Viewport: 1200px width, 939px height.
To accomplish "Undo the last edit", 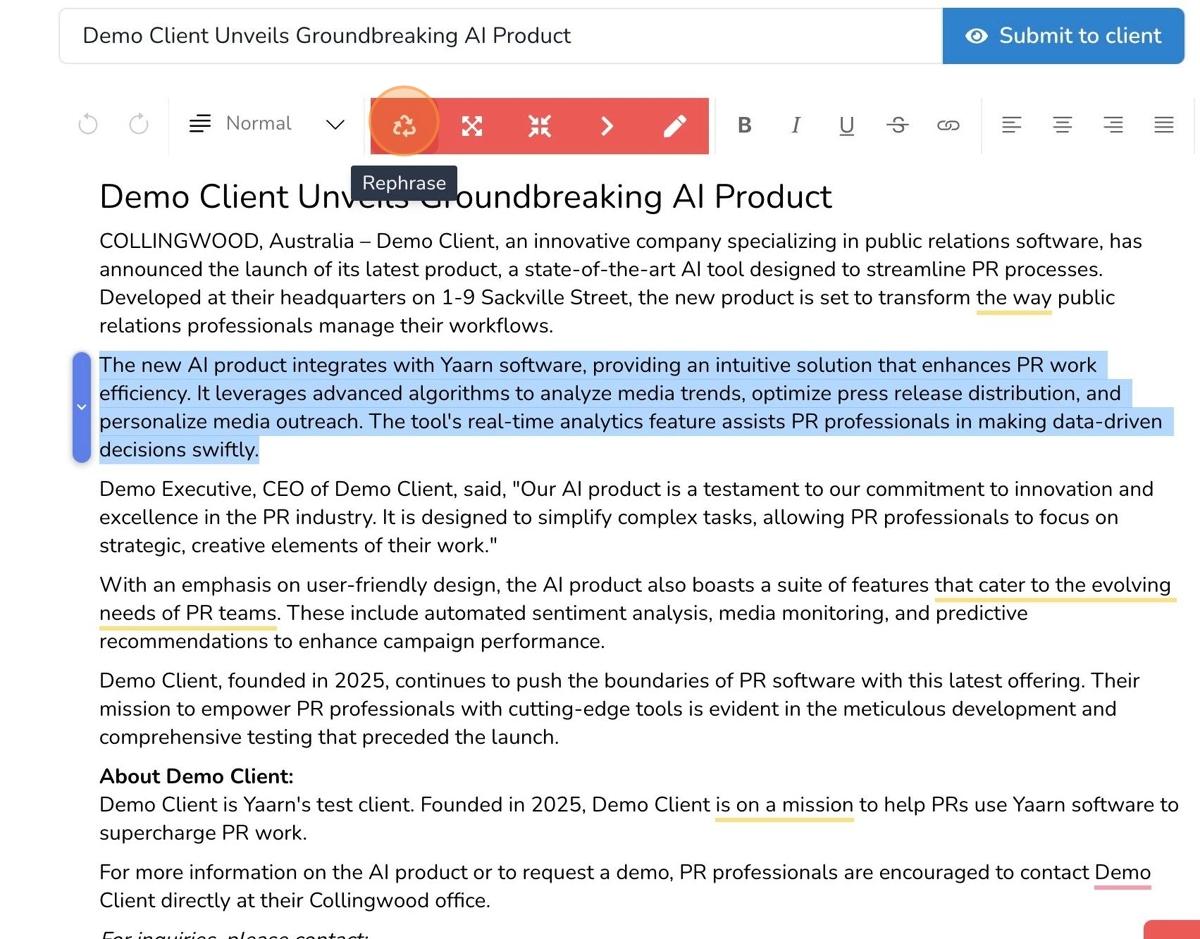I will pyautogui.click(x=88, y=124).
